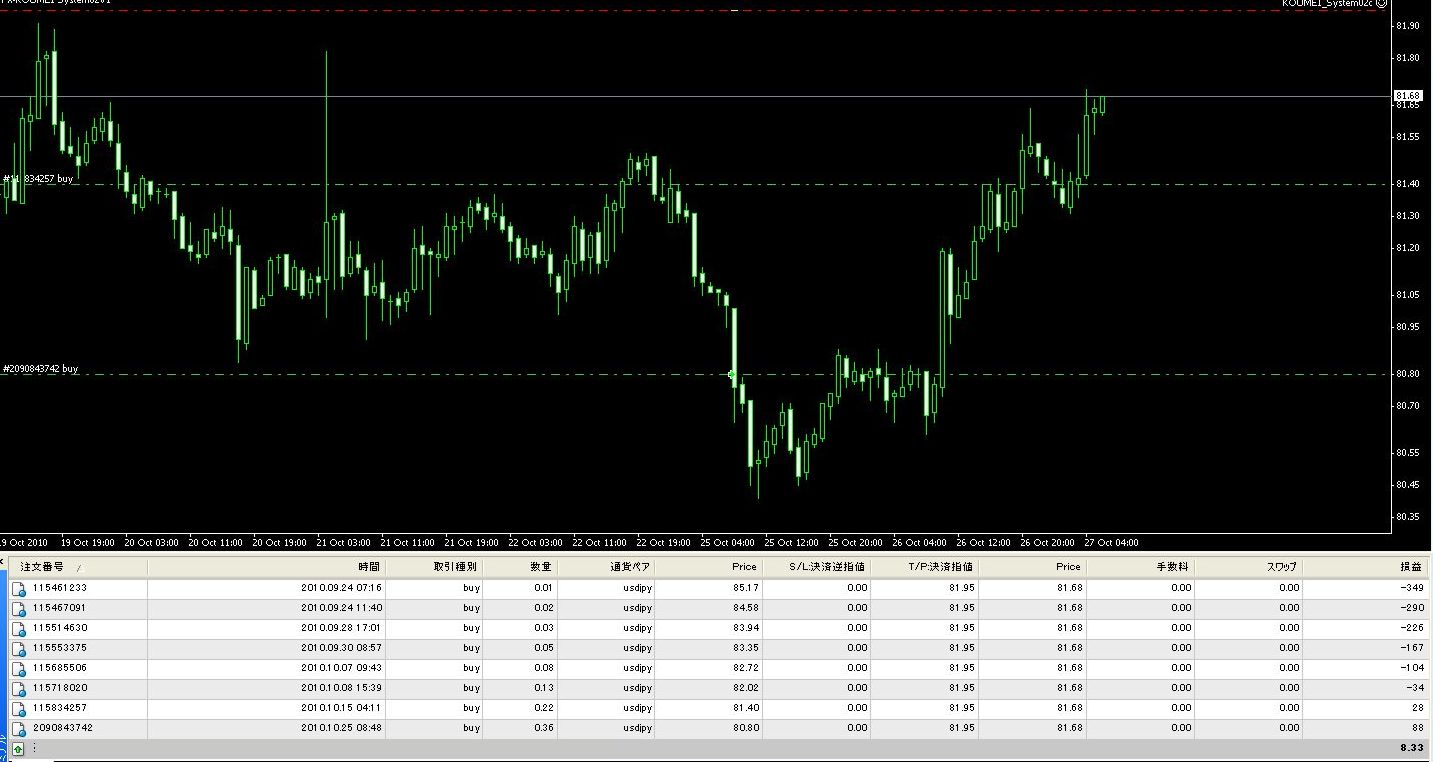The width and height of the screenshot is (1433, 762).
Task: Click the profit value -349
Action: (1412, 588)
